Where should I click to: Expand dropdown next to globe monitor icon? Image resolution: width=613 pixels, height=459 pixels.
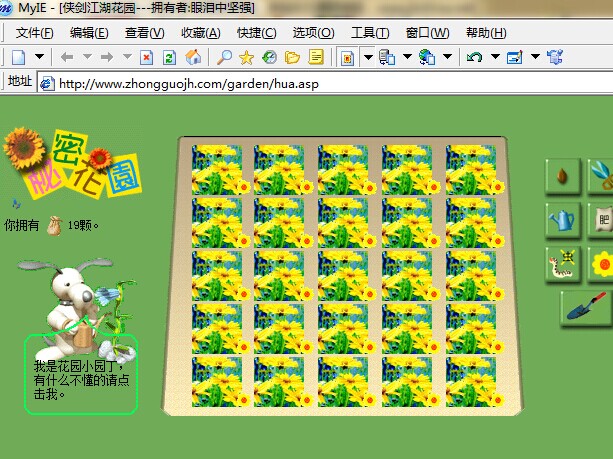tap(448, 57)
